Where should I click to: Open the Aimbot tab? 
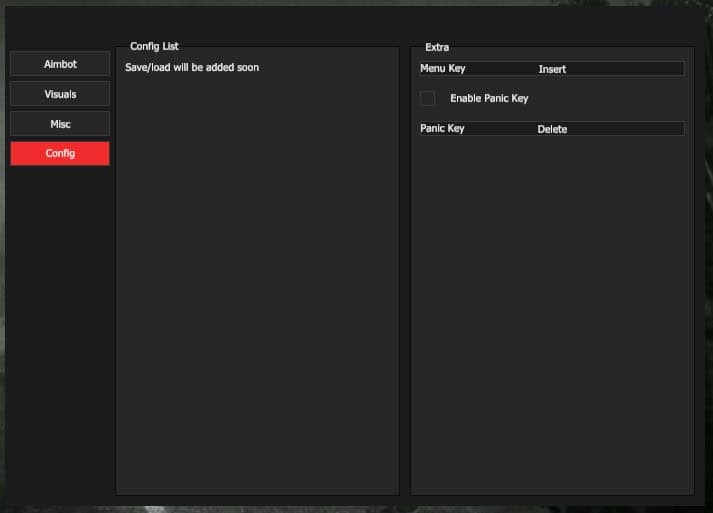60,64
